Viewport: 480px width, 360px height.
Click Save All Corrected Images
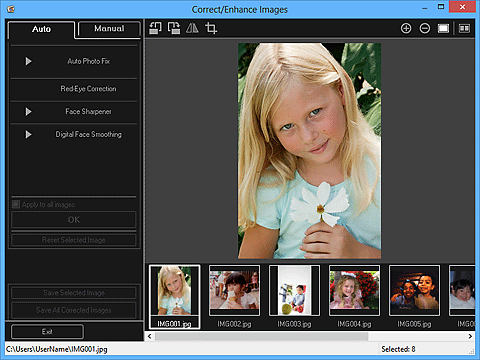[x=74, y=310]
